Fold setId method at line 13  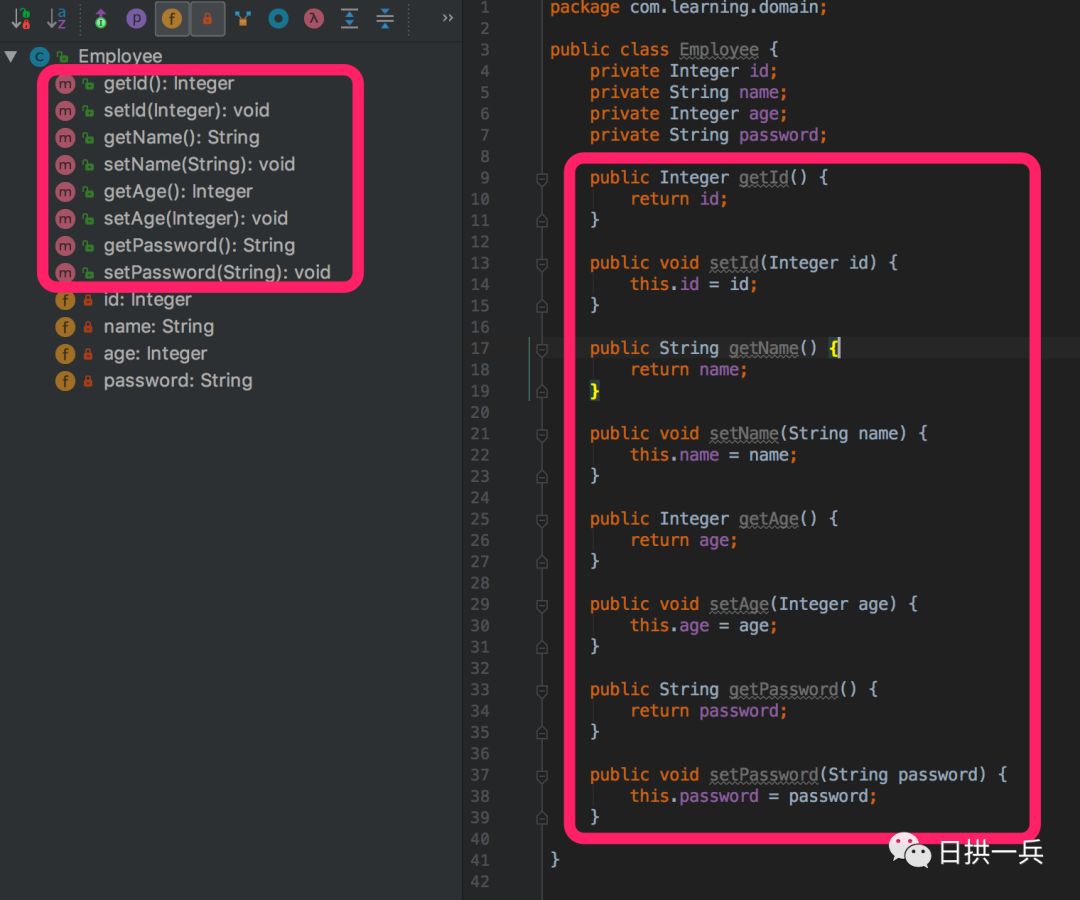point(542,264)
